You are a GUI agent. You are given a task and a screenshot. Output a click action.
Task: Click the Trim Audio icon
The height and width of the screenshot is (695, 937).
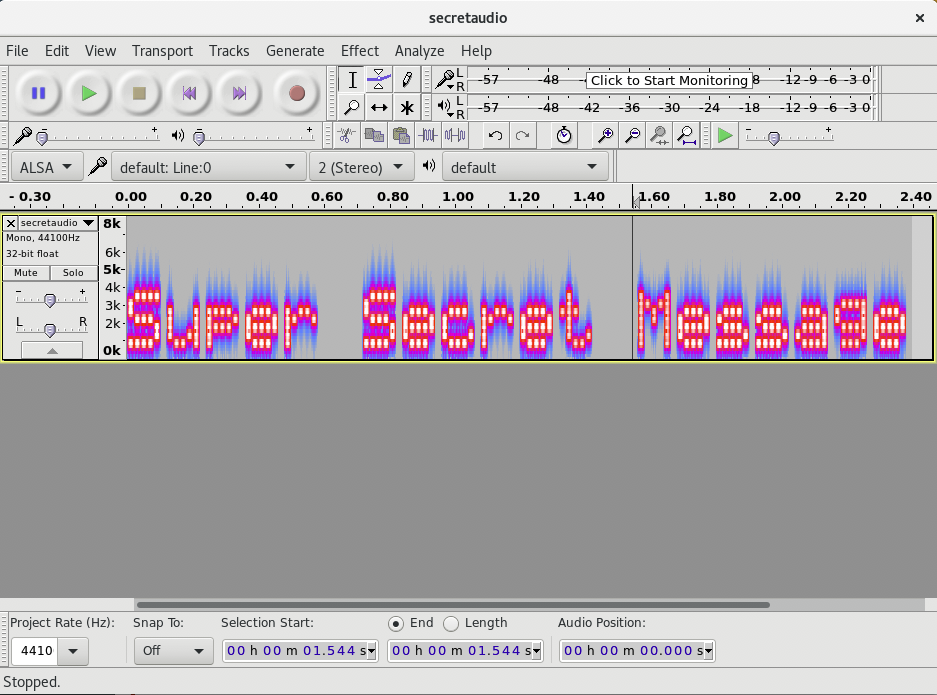pos(428,136)
